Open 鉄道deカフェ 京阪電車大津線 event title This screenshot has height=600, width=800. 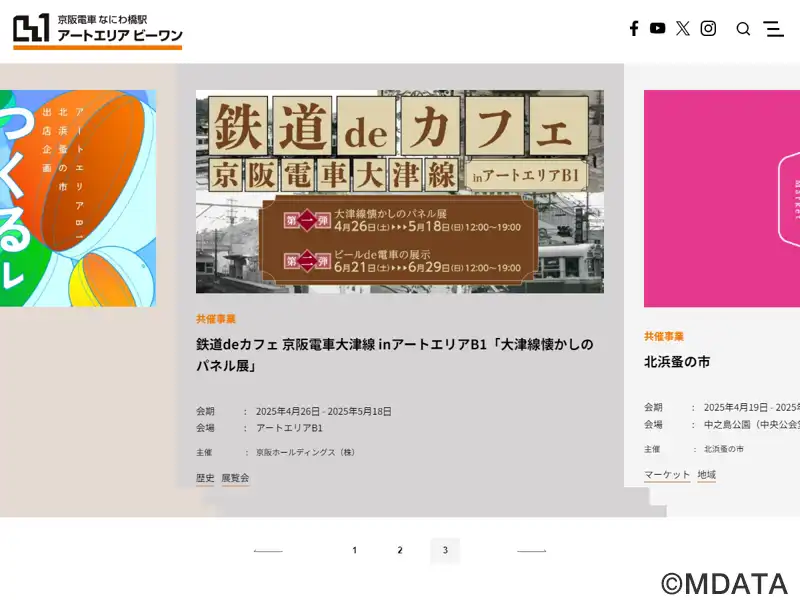[x=395, y=355]
